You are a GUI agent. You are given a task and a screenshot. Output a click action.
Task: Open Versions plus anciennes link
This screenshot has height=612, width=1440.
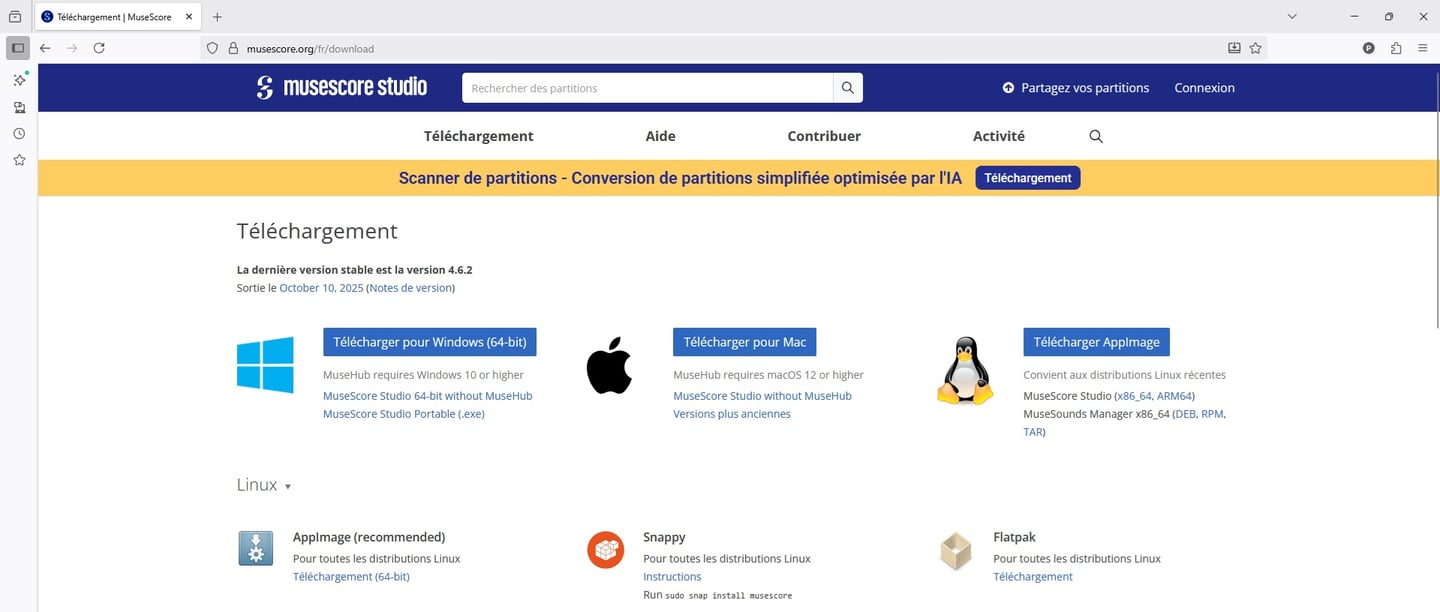pos(732,414)
